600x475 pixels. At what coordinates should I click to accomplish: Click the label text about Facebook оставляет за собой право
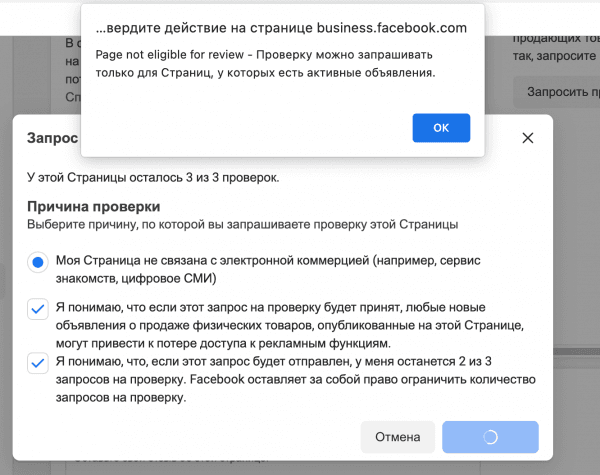point(295,379)
